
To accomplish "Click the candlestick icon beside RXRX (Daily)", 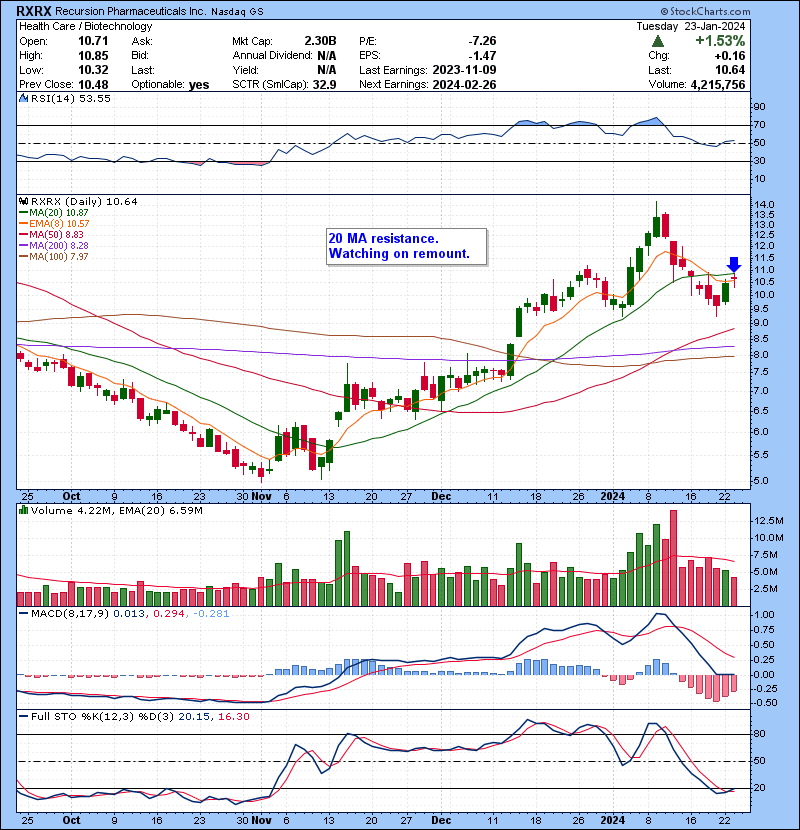I will 23,202.
